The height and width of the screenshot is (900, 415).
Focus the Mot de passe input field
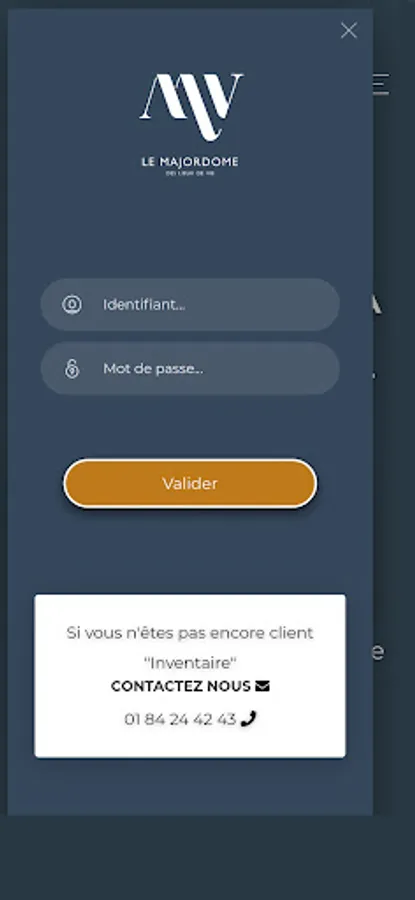pos(190,368)
